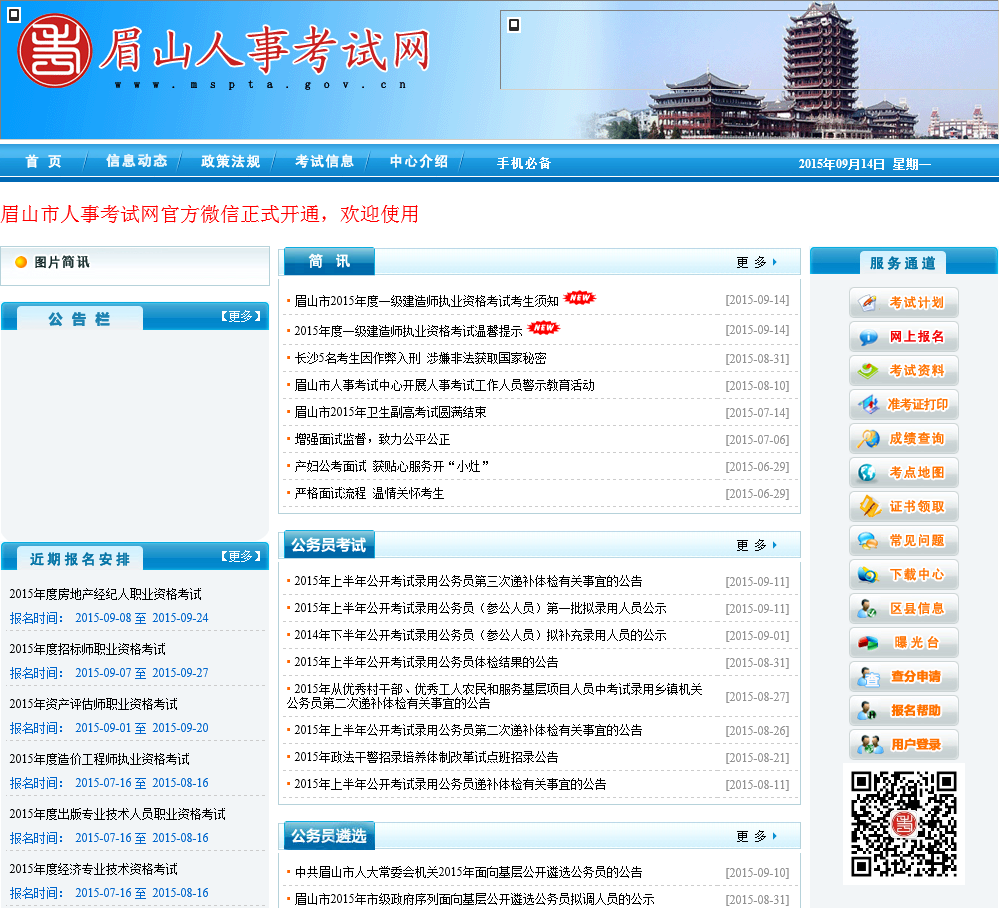Click the 用户登录 user login button

[x=903, y=744]
